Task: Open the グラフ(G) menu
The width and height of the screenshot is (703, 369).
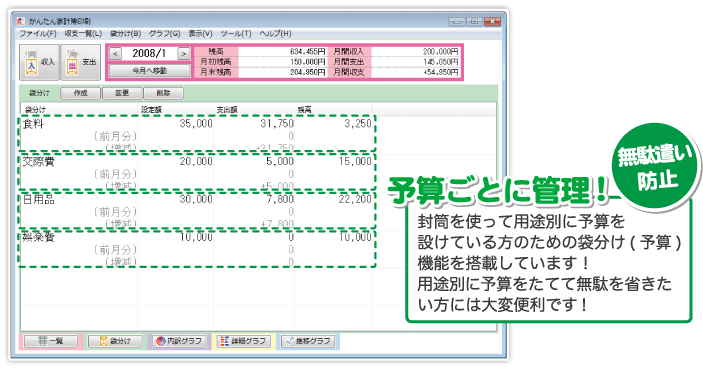Action: coord(165,34)
